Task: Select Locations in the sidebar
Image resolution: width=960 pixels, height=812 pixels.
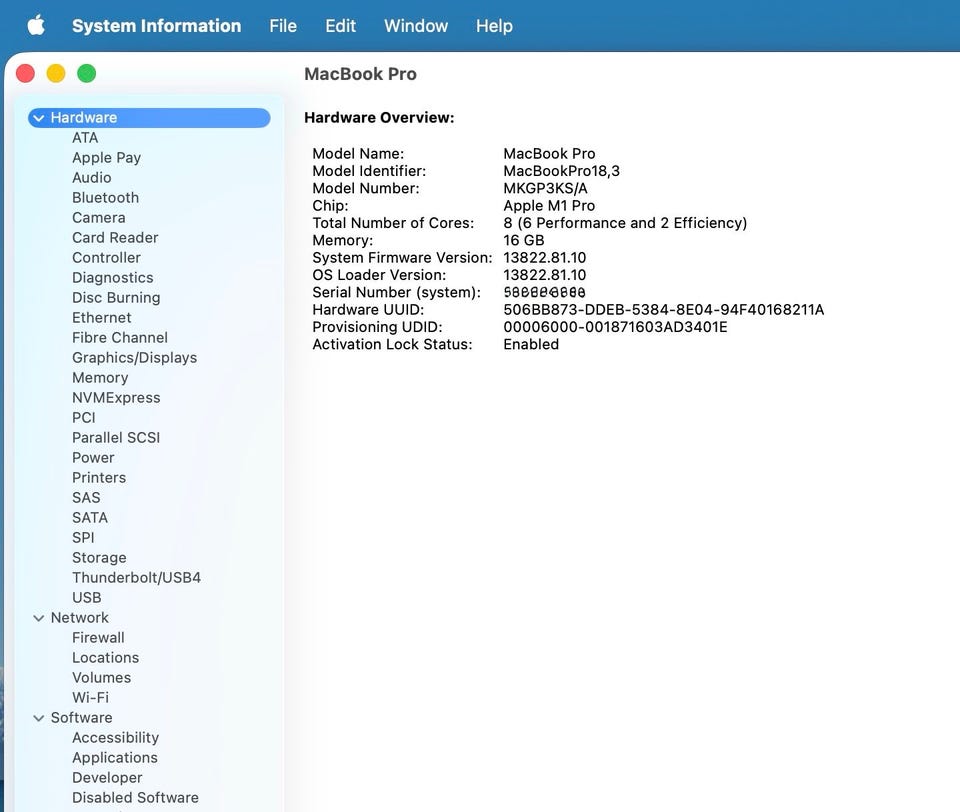Action: pyautogui.click(x=105, y=658)
